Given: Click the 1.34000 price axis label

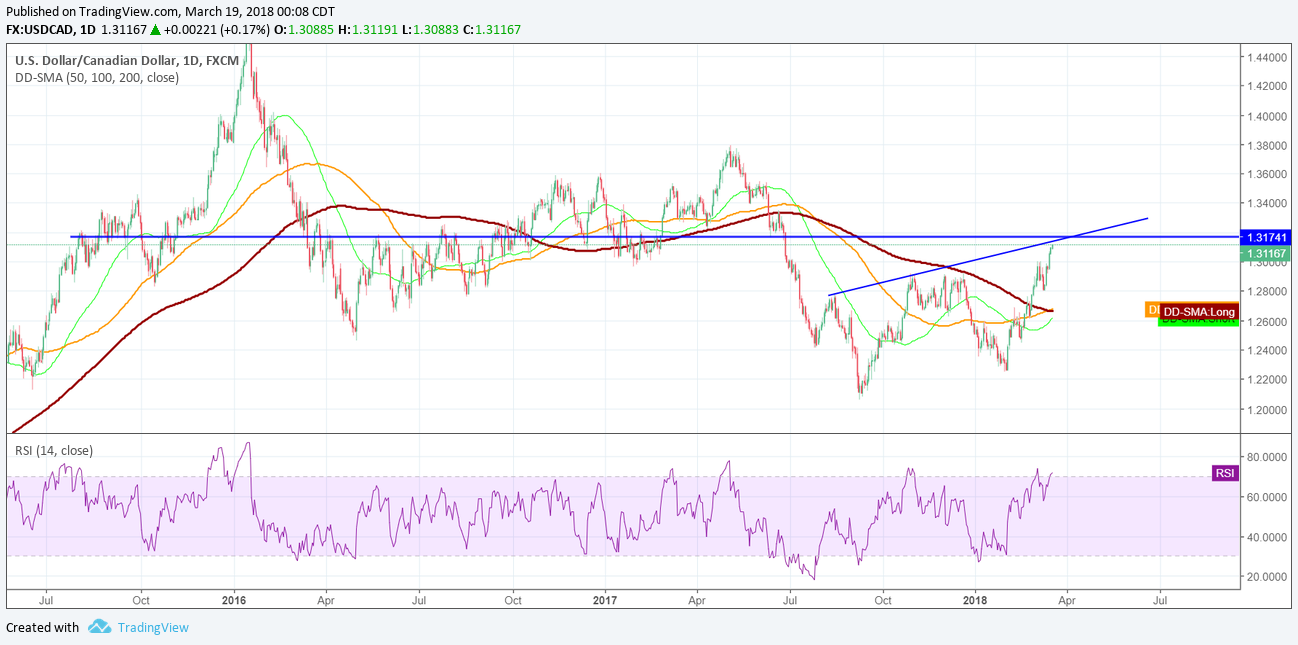Looking at the screenshot, I should coord(1268,204).
